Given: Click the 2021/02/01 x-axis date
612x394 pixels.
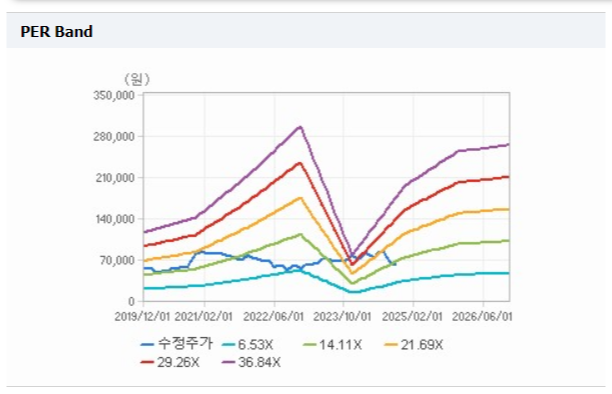Looking at the screenshot, I should click(x=204, y=316).
